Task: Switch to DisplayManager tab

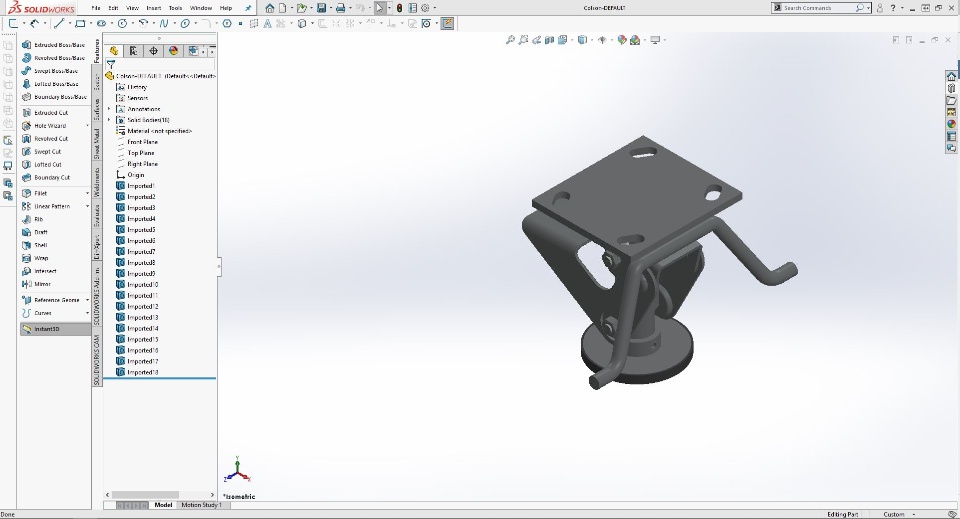Action: click(173, 51)
